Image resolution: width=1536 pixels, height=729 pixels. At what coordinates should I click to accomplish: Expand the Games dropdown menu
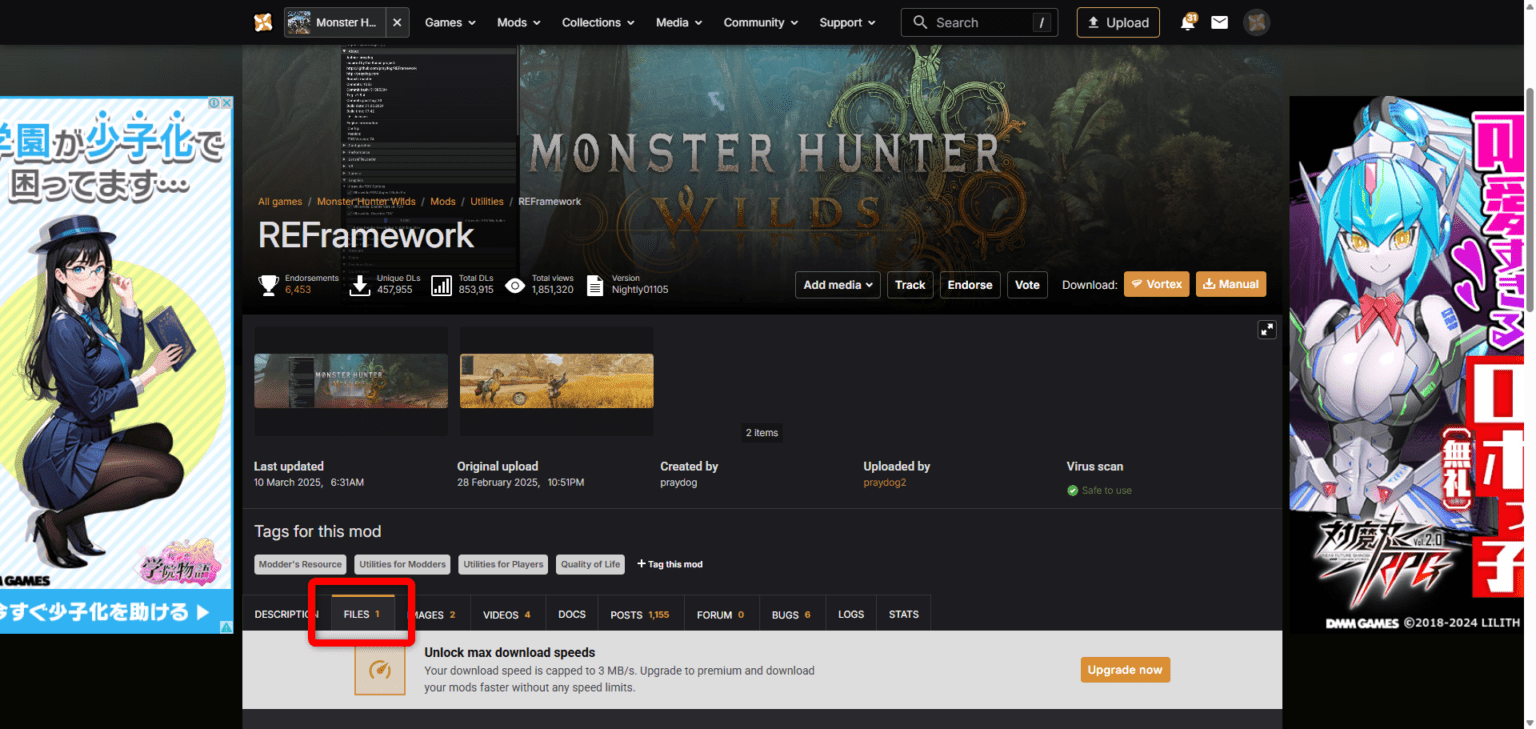tap(450, 22)
